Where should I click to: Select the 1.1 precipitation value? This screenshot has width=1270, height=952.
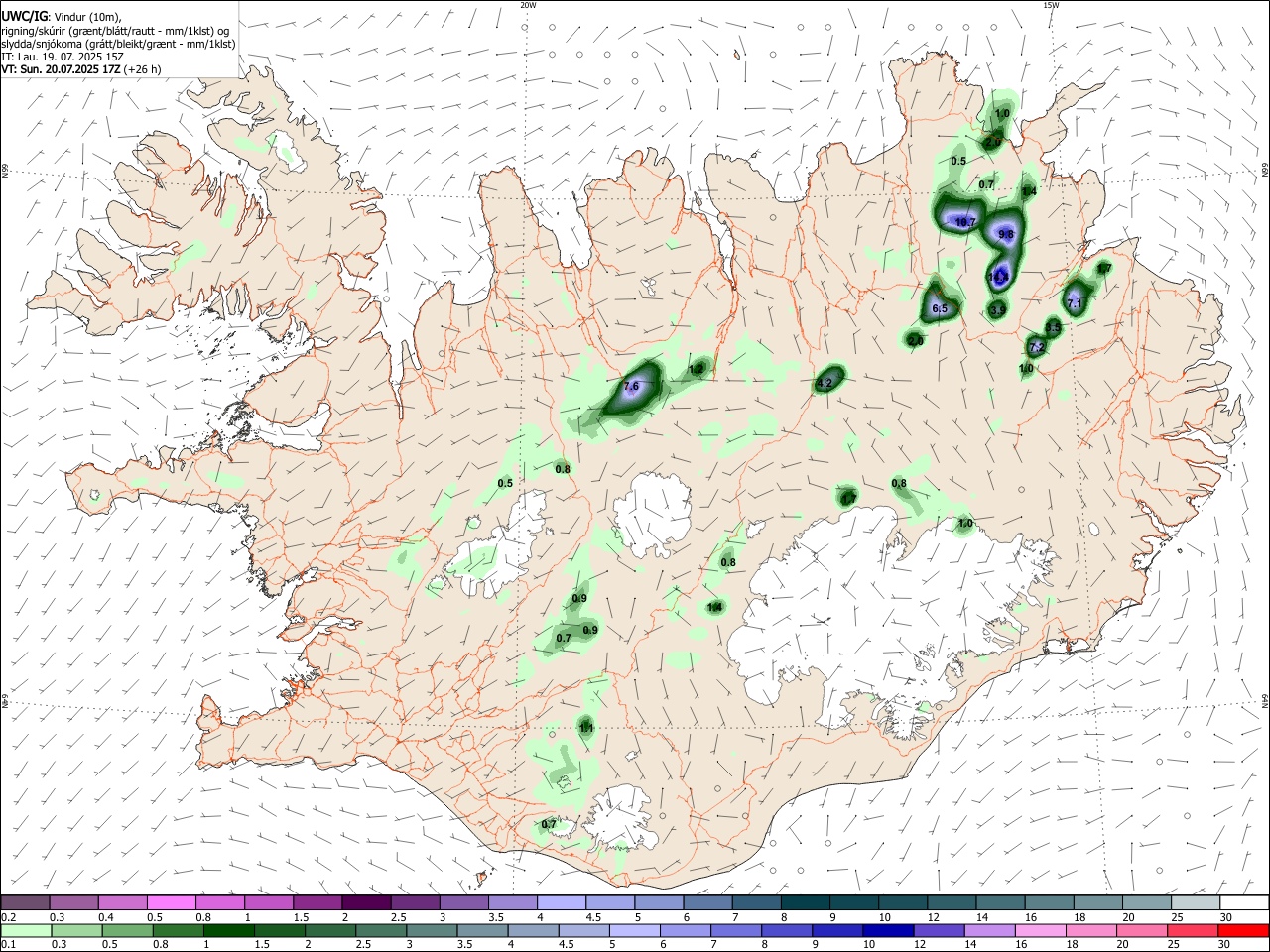pos(586,728)
